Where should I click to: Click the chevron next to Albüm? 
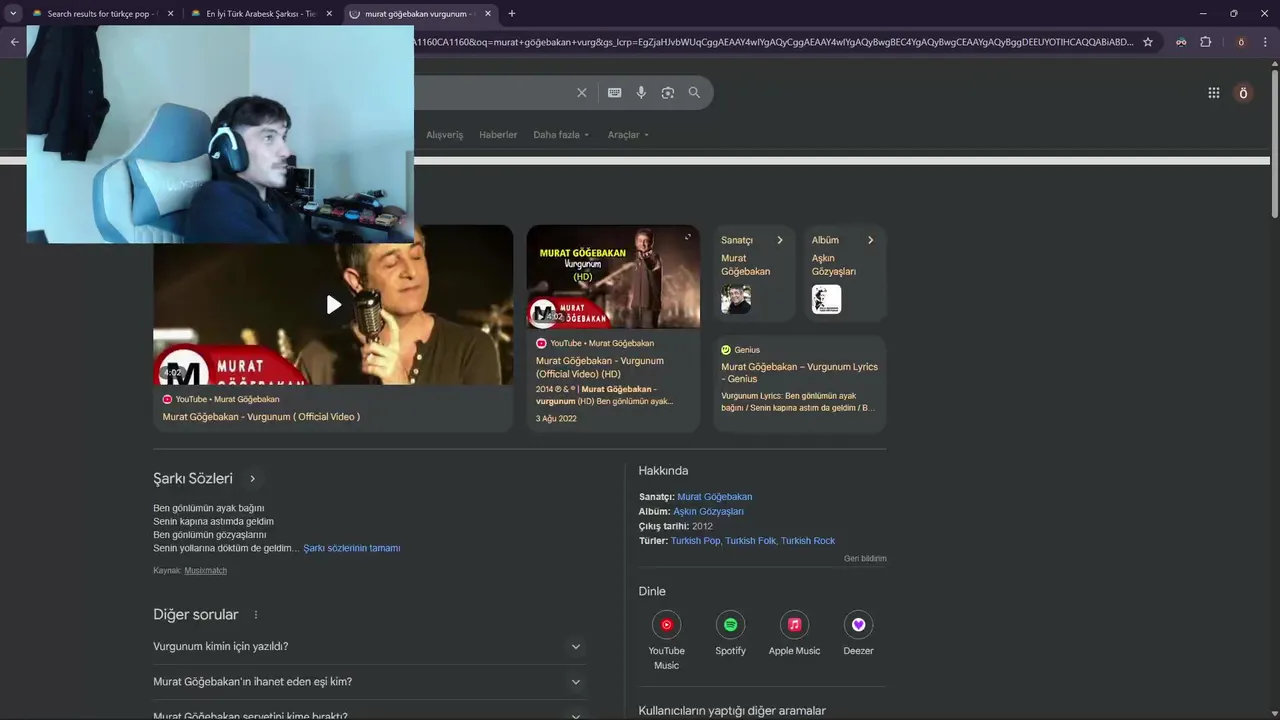point(870,240)
